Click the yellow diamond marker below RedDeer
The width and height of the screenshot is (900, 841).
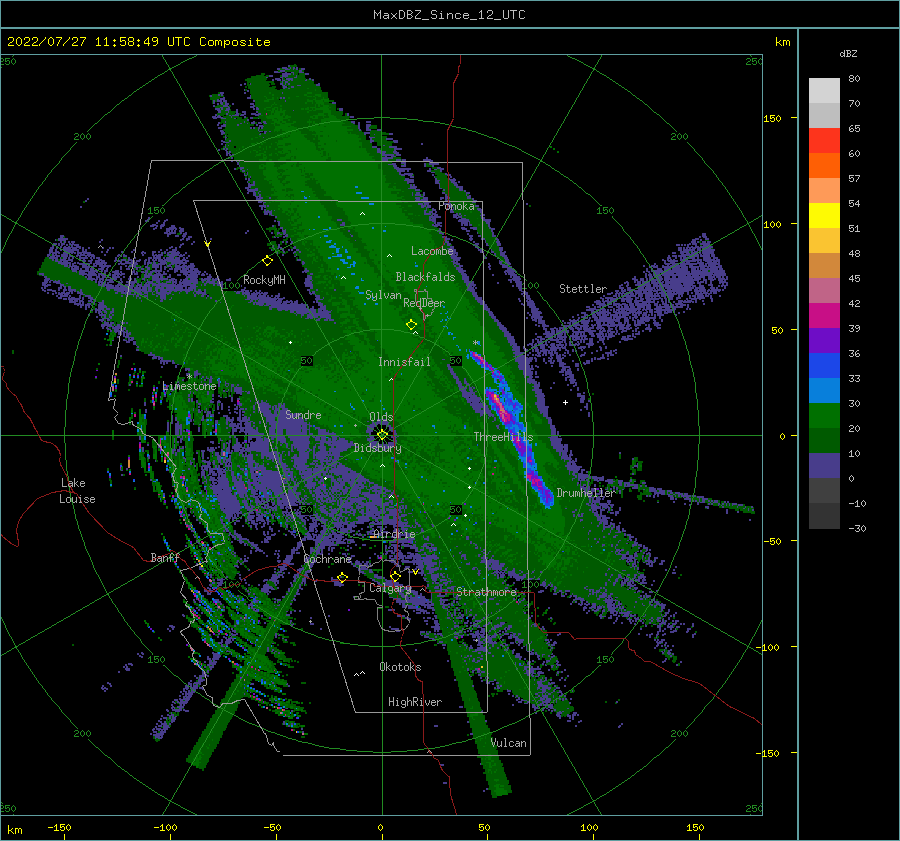click(x=412, y=325)
